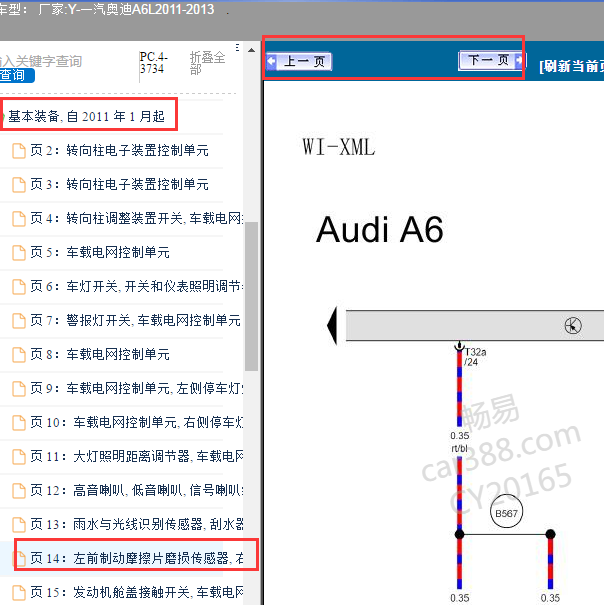This screenshot has height=605, width=604.
Task: Click the T32a /24 connector label
Action: (x=475, y=357)
